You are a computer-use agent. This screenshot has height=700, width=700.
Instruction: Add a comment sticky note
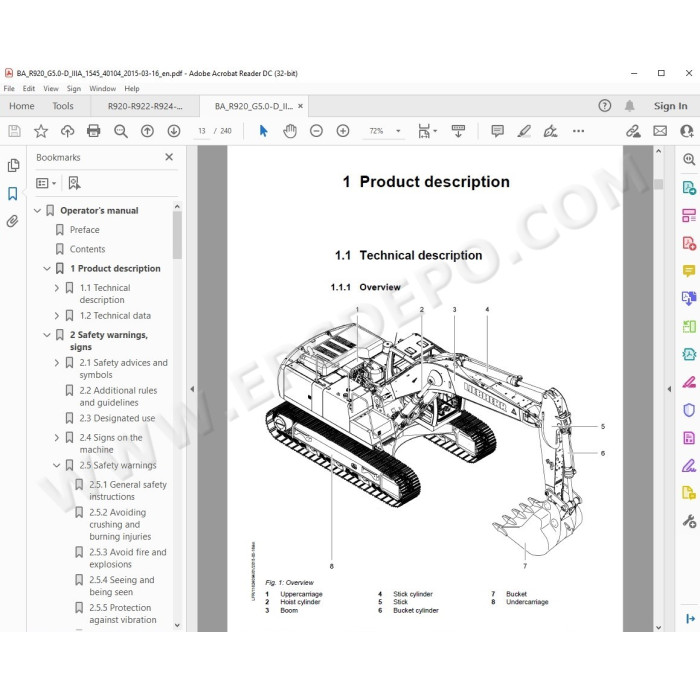tap(497, 131)
